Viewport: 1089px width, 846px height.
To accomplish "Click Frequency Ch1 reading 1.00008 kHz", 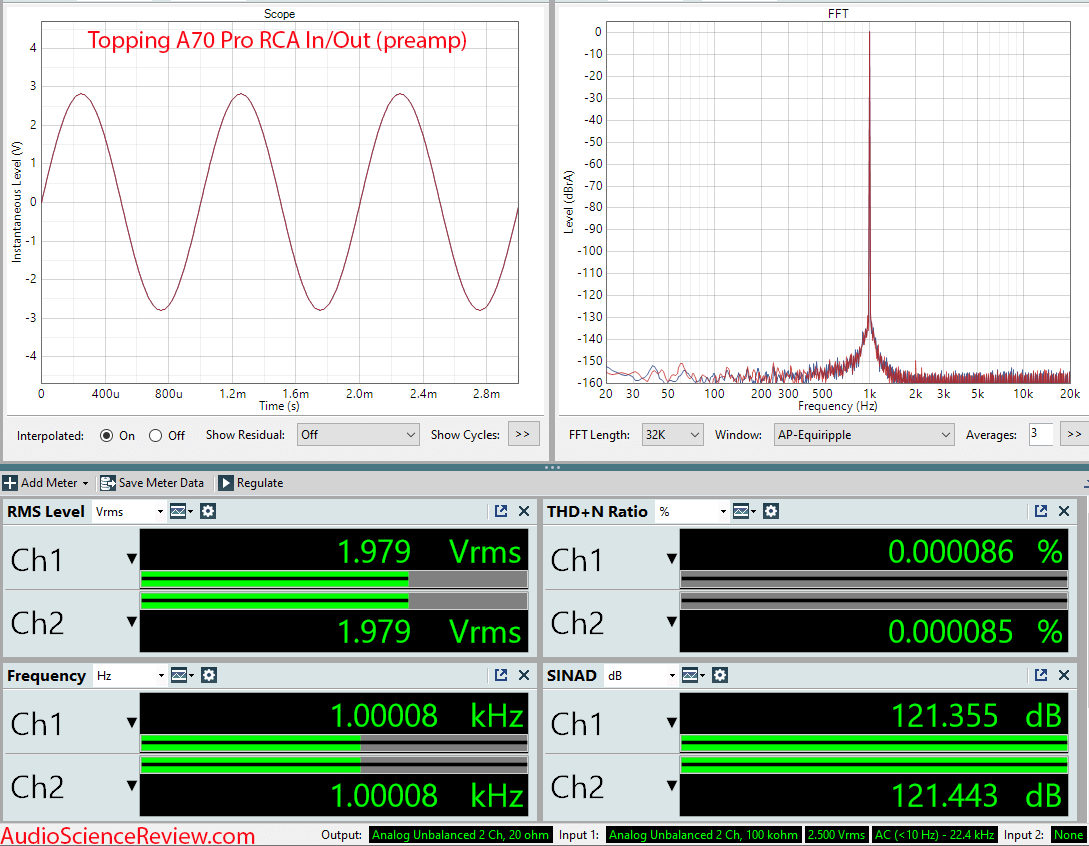I will [426, 716].
